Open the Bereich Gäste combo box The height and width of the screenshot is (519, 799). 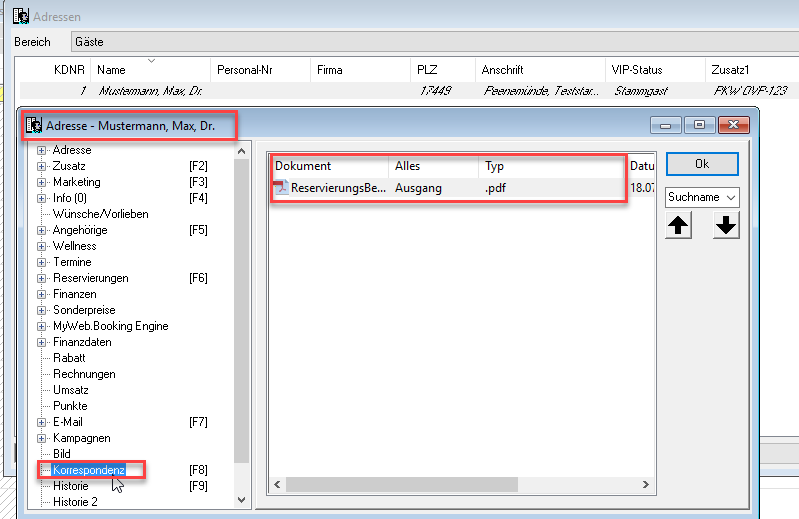pos(435,42)
